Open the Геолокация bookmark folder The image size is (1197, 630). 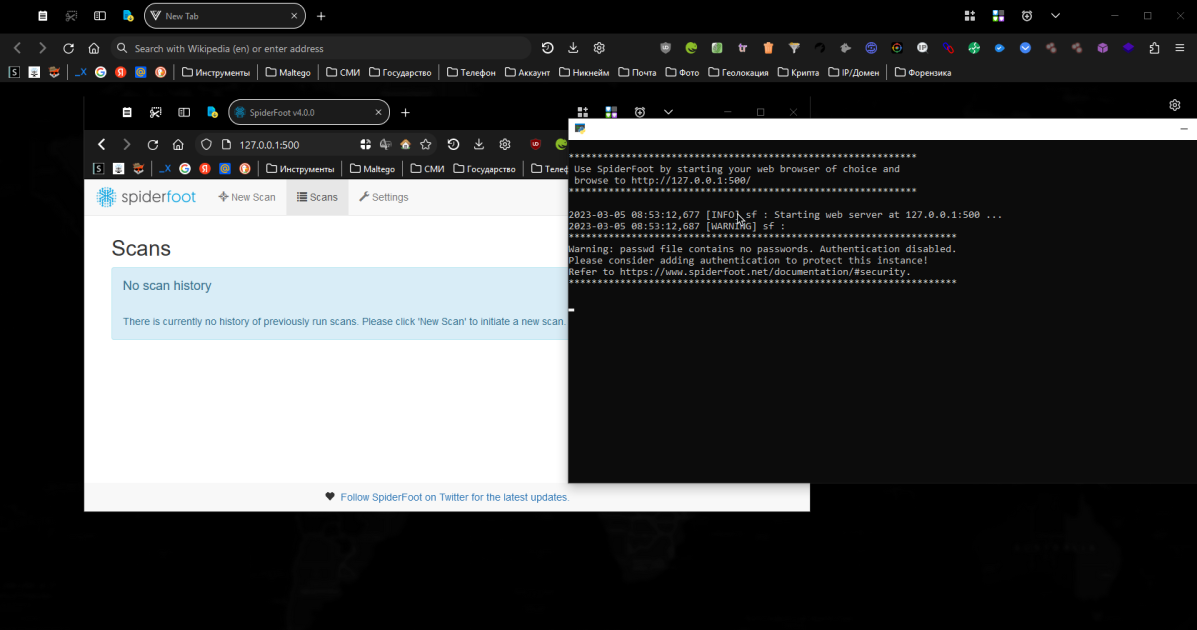(x=738, y=73)
